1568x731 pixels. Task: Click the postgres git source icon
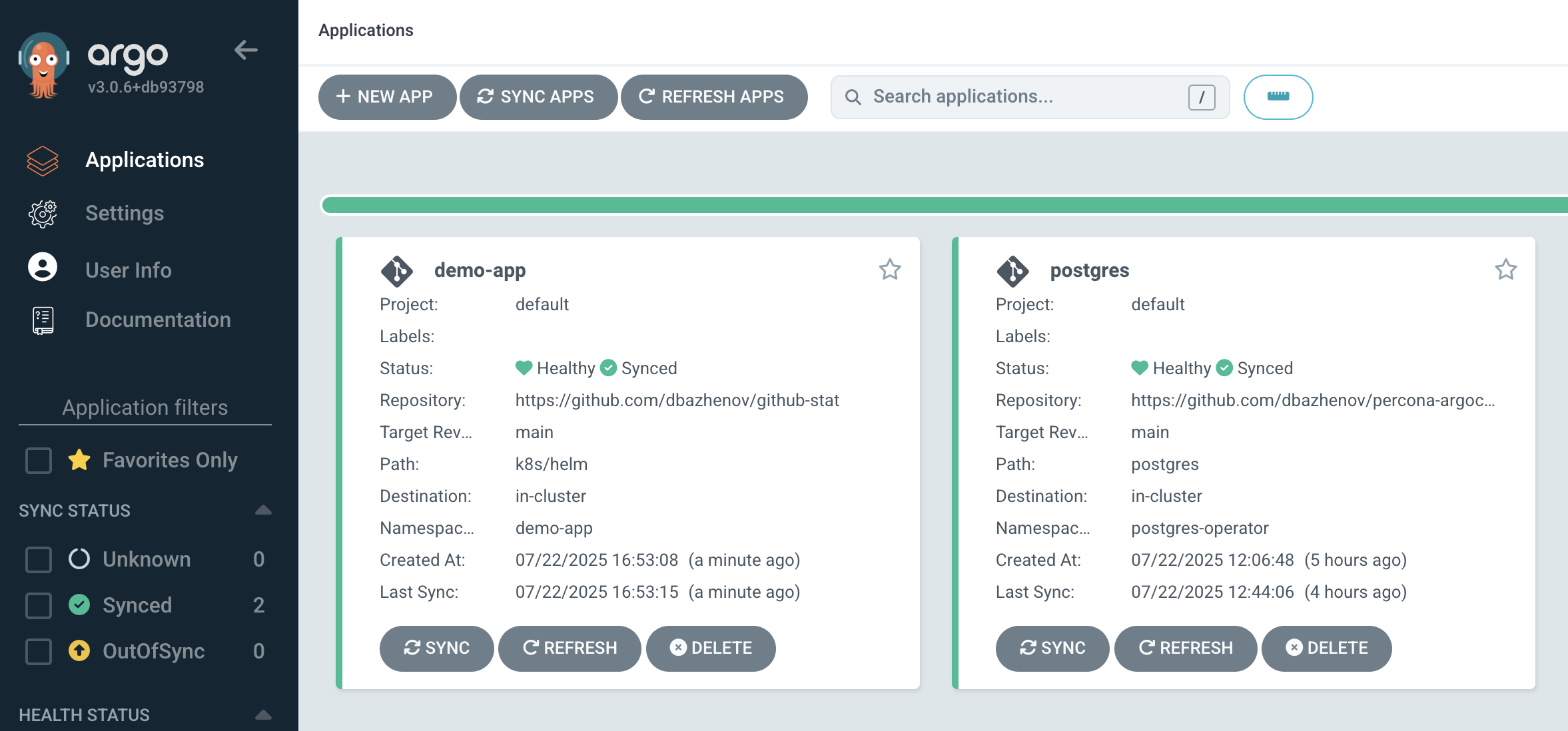click(x=1013, y=271)
